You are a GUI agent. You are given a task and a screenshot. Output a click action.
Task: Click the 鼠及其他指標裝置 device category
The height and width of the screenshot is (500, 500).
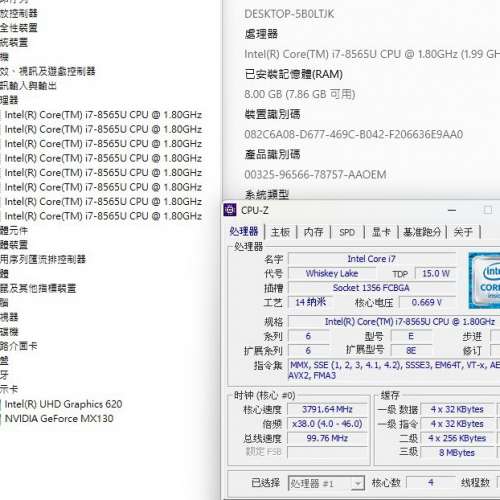pos(38,288)
